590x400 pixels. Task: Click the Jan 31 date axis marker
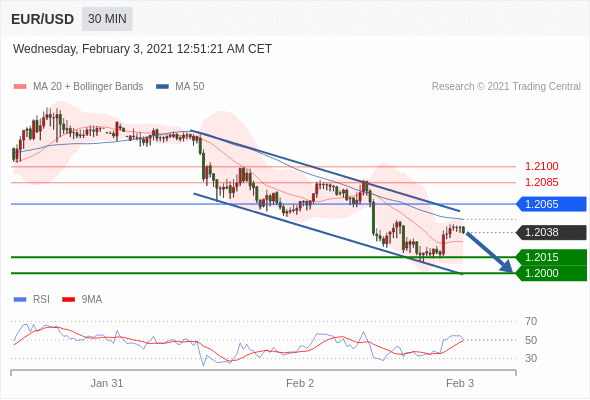click(x=106, y=383)
